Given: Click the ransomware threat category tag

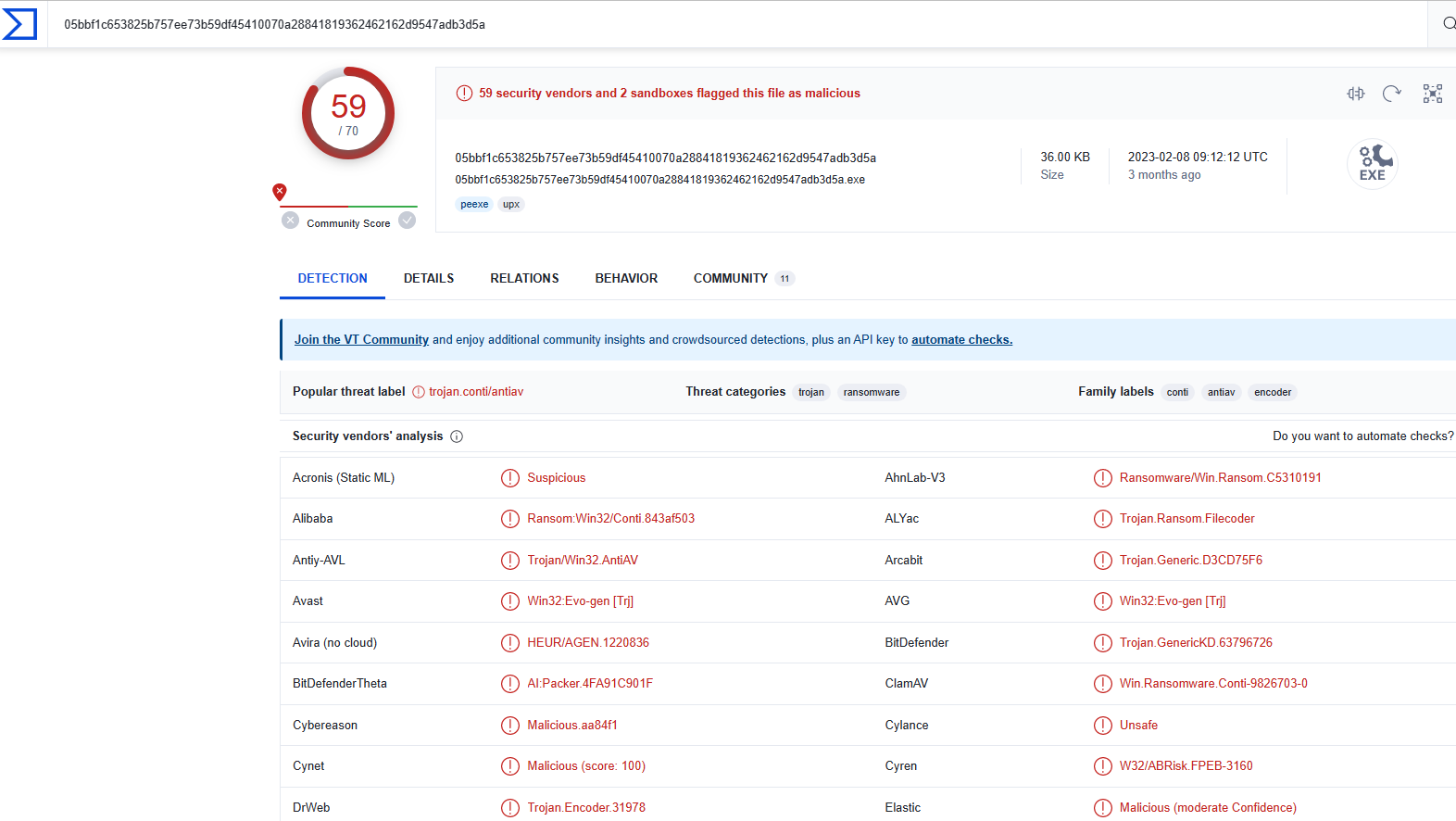Looking at the screenshot, I should 872,392.
